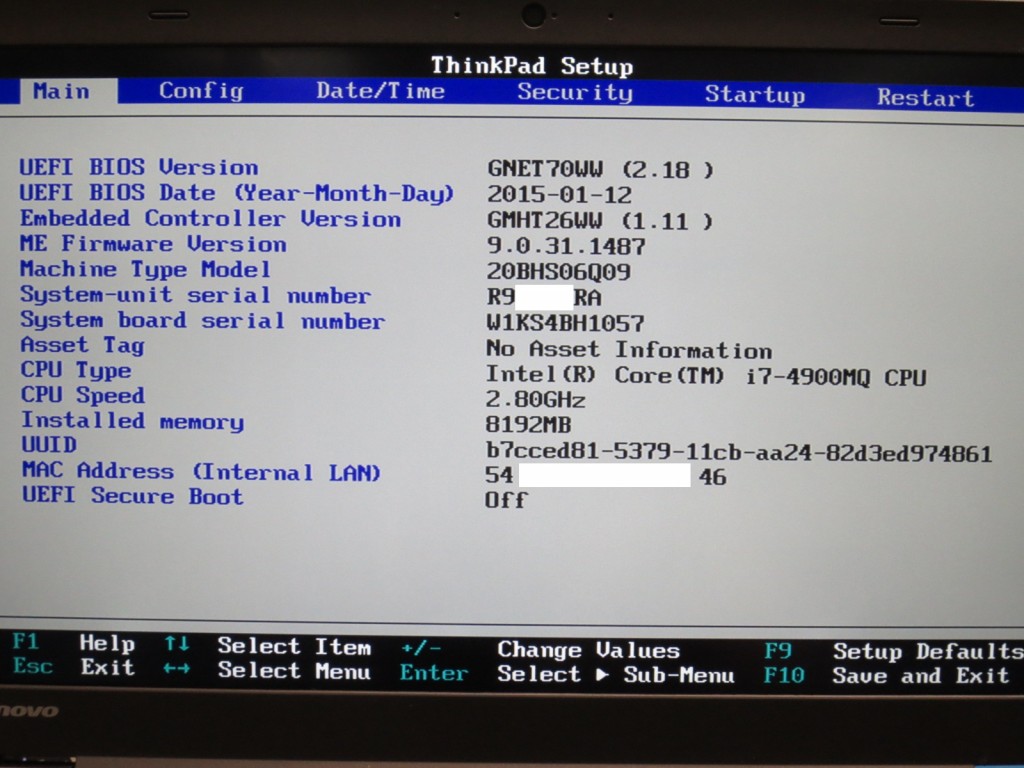
Task: Click the ME Firmware Version label
Action: pyautogui.click(x=153, y=244)
